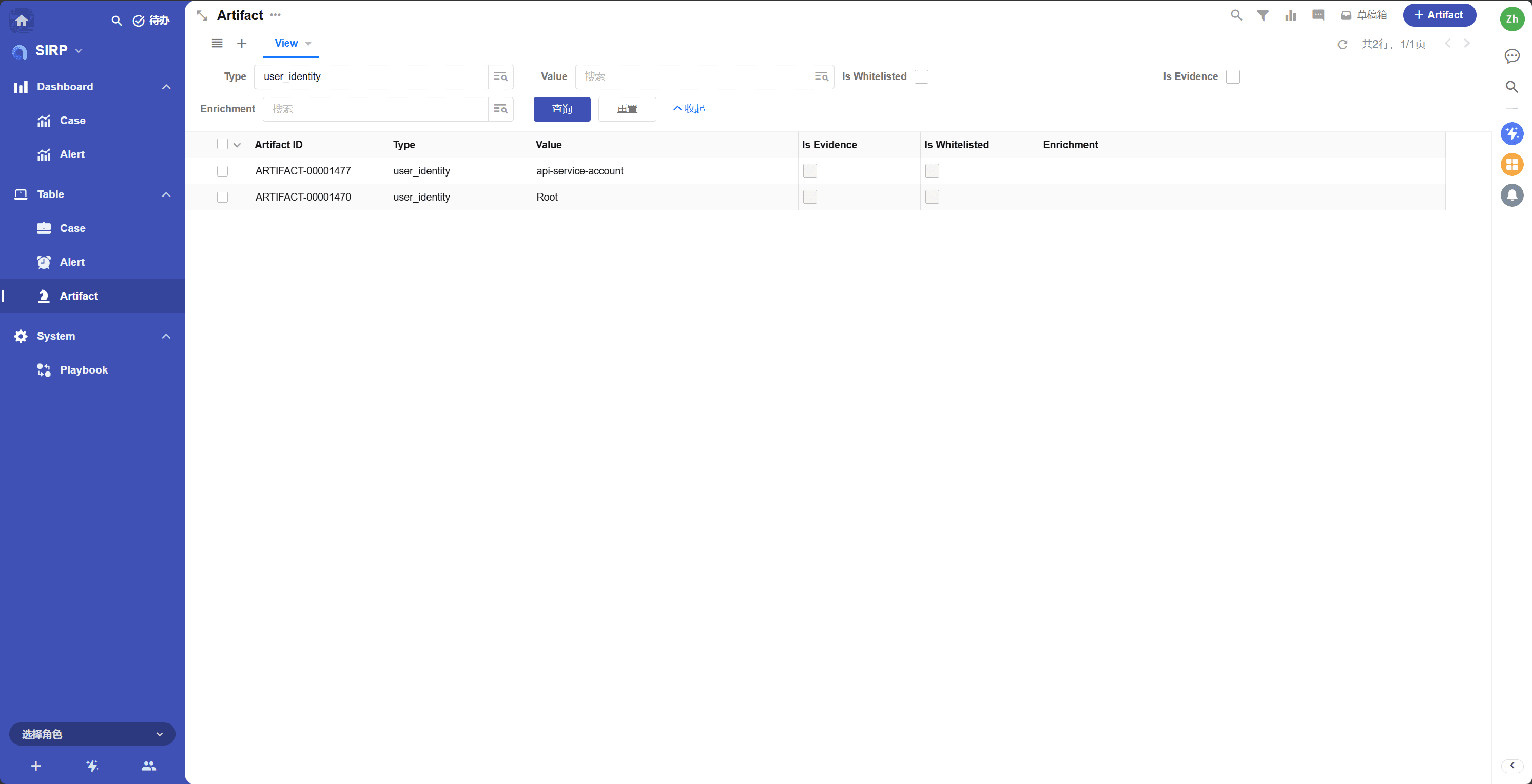Collapse the Dashboard sidebar section
The image size is (1532, 784).
tap(166, 87)
